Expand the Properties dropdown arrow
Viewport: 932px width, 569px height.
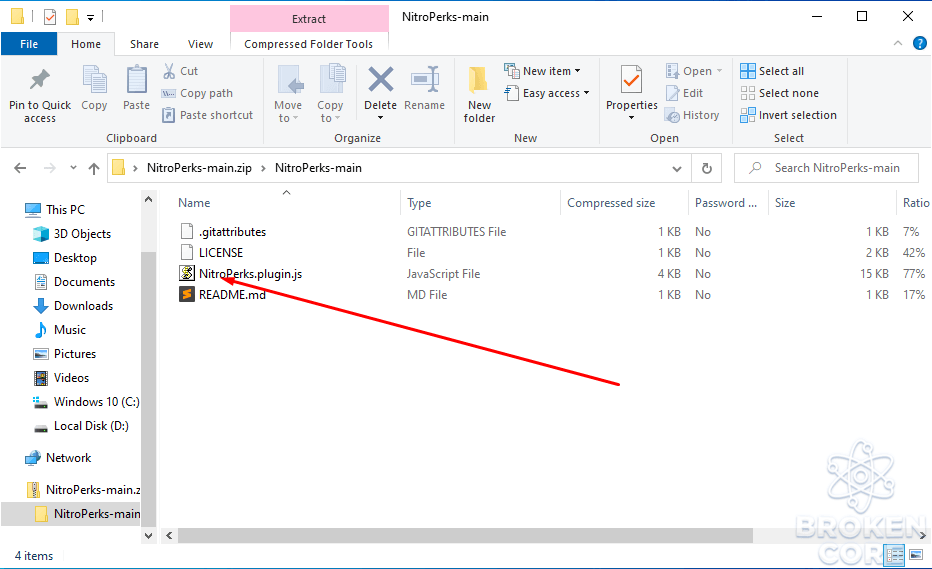point(631,118)
